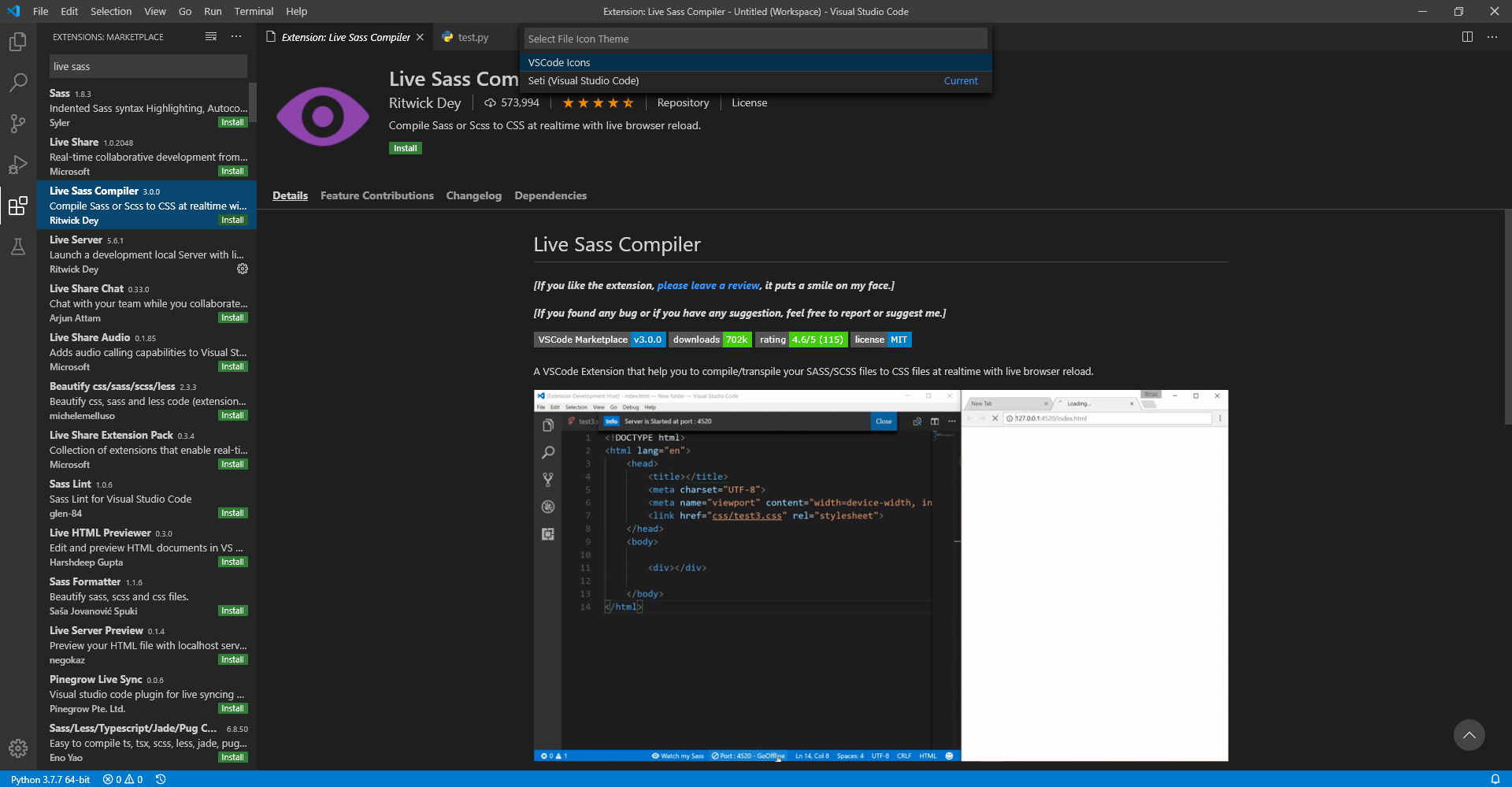Open the Go menu
This screenshot has width=1512, height=787.
(185, 11)
